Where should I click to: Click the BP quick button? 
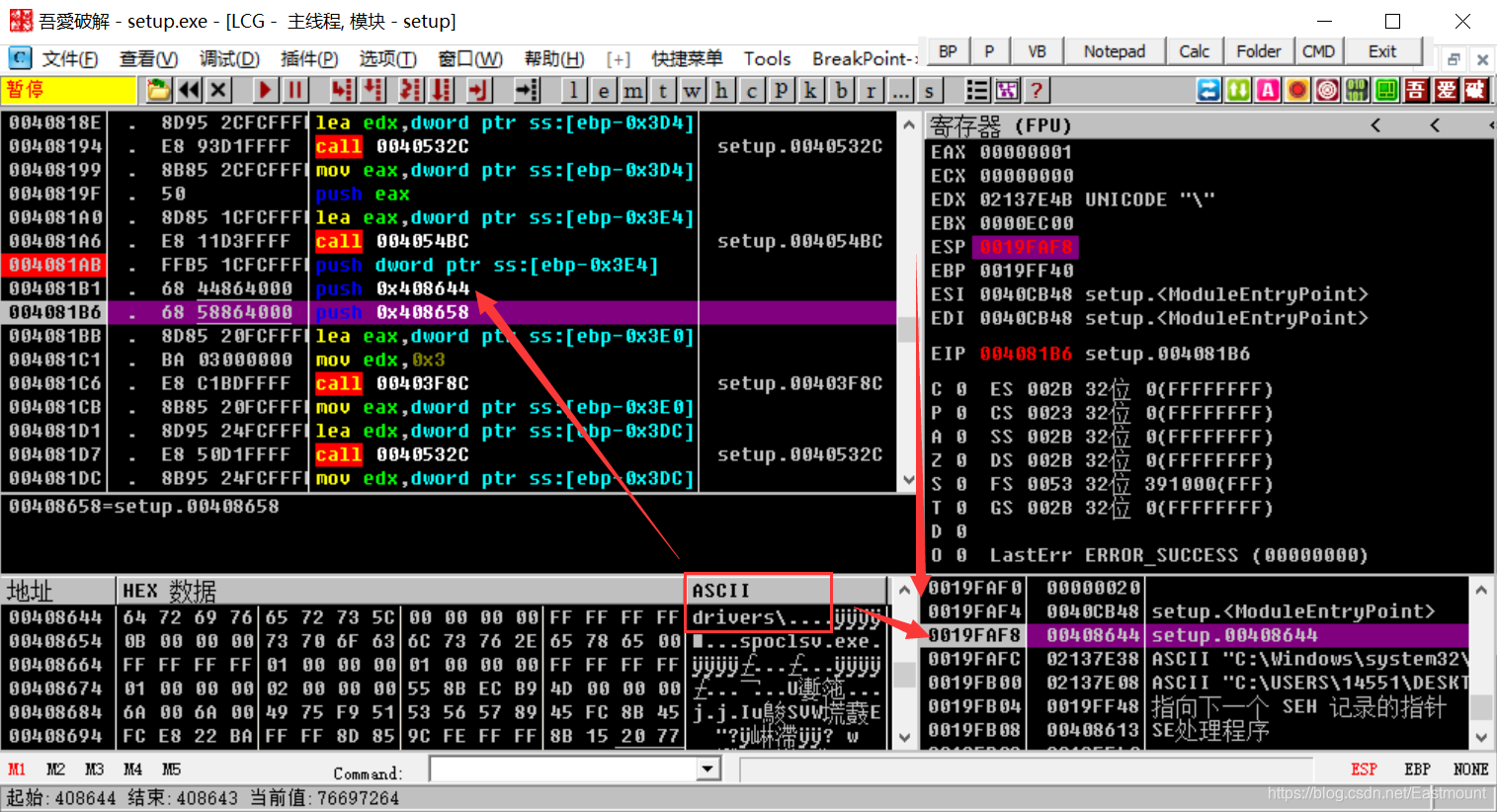[x=948, y=51]
